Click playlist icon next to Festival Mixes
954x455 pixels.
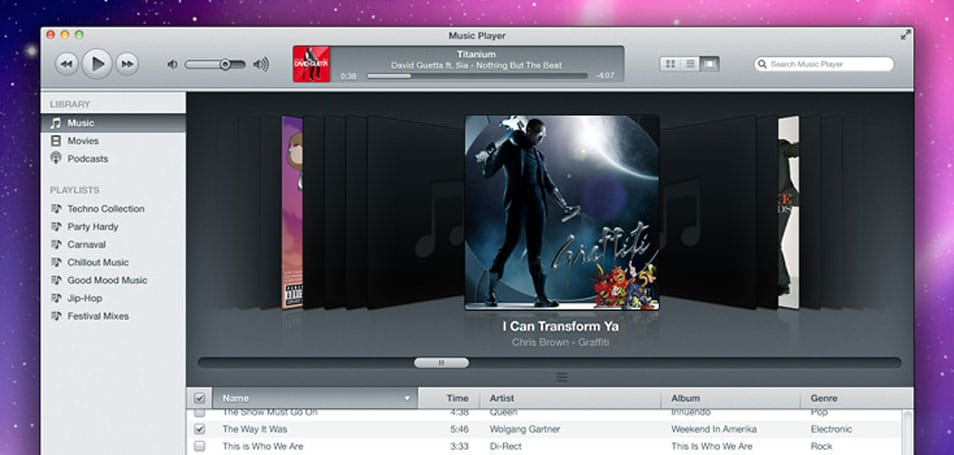pos(56,316)
